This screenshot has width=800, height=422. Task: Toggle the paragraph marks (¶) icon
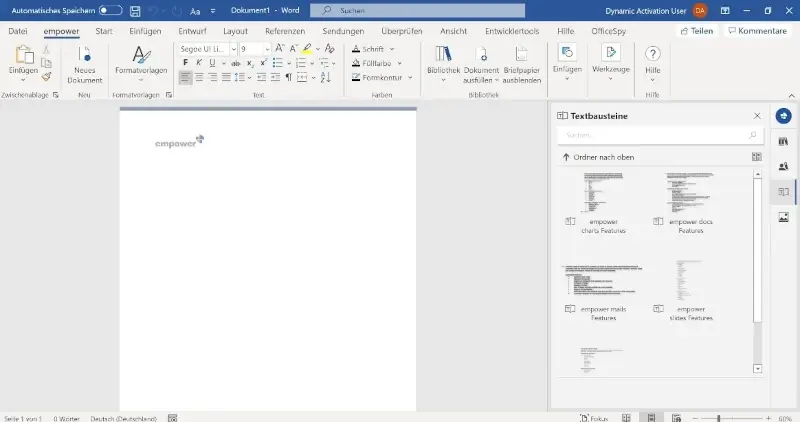click(288, 77)
